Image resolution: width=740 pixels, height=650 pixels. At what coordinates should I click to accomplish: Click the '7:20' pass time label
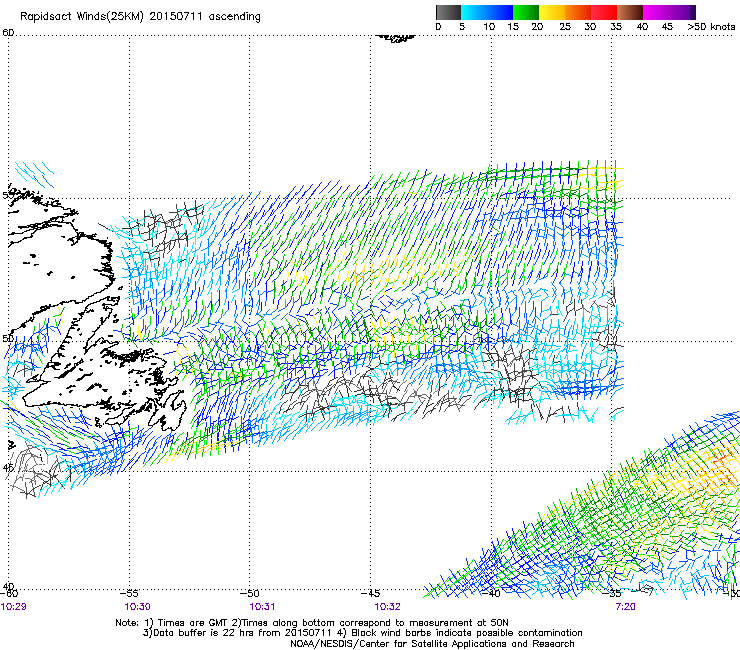point(625,606)
